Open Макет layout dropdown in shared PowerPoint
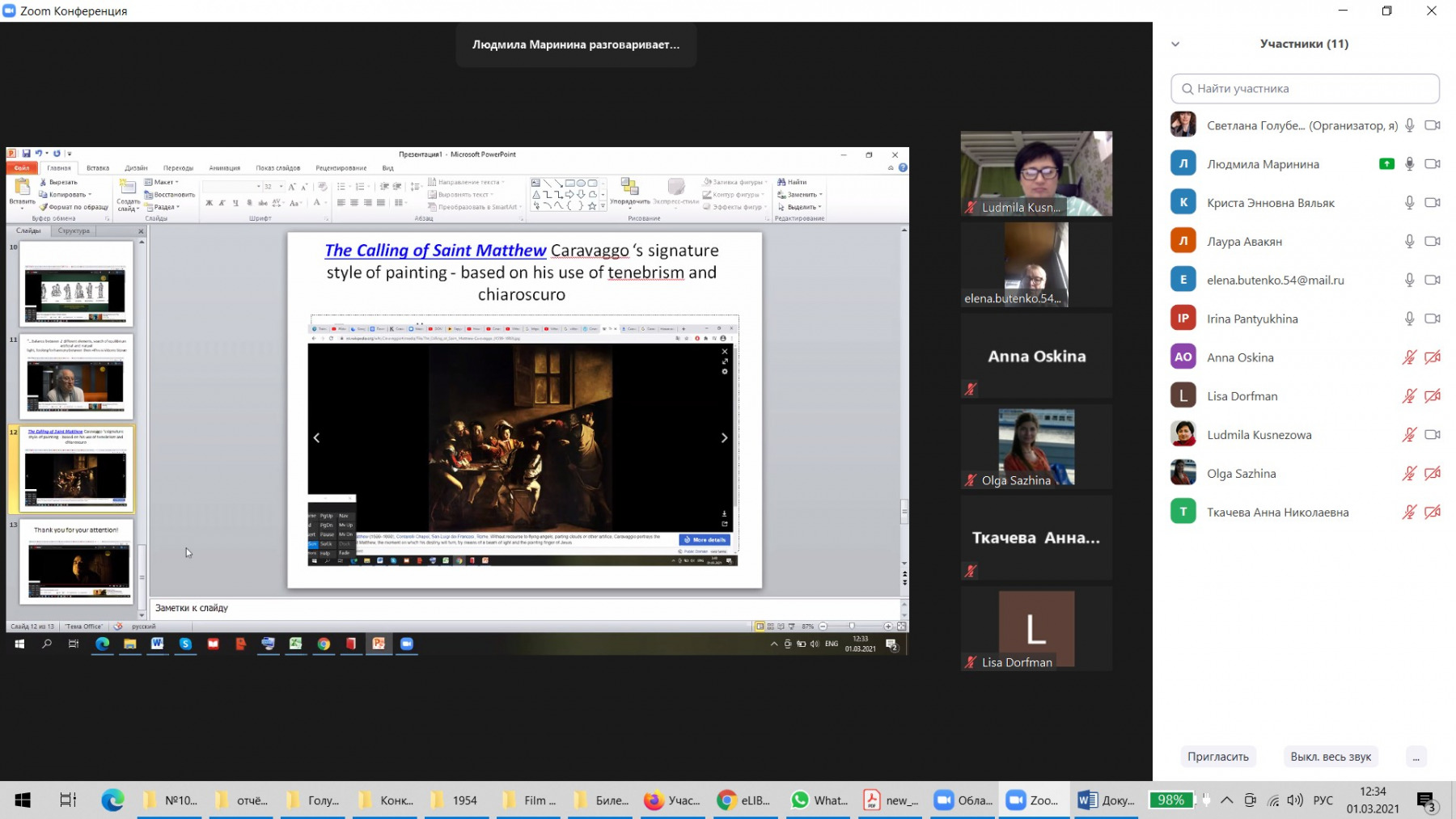The image size is (1456, 819). 163,182
